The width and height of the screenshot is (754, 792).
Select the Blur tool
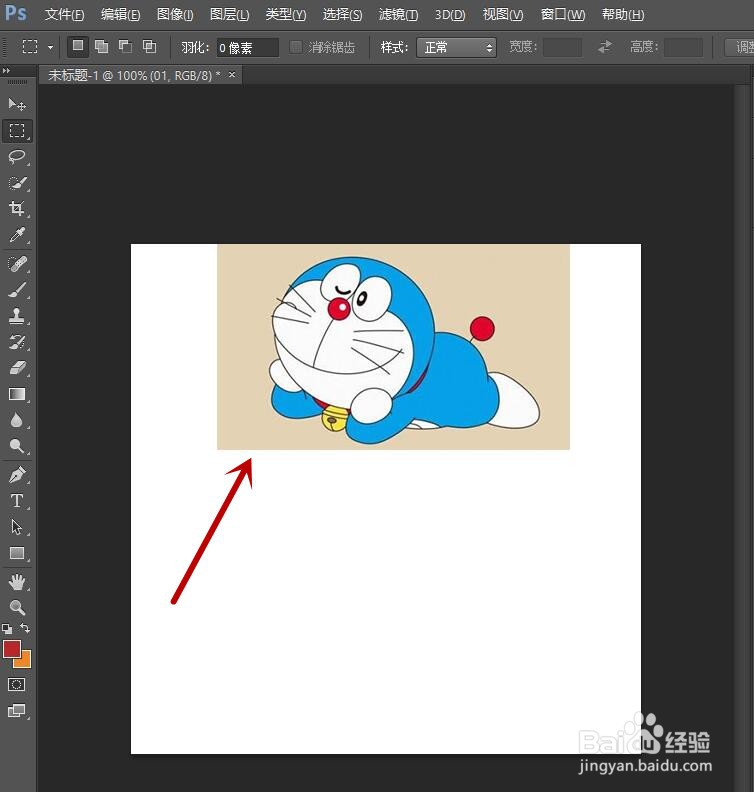17,420
